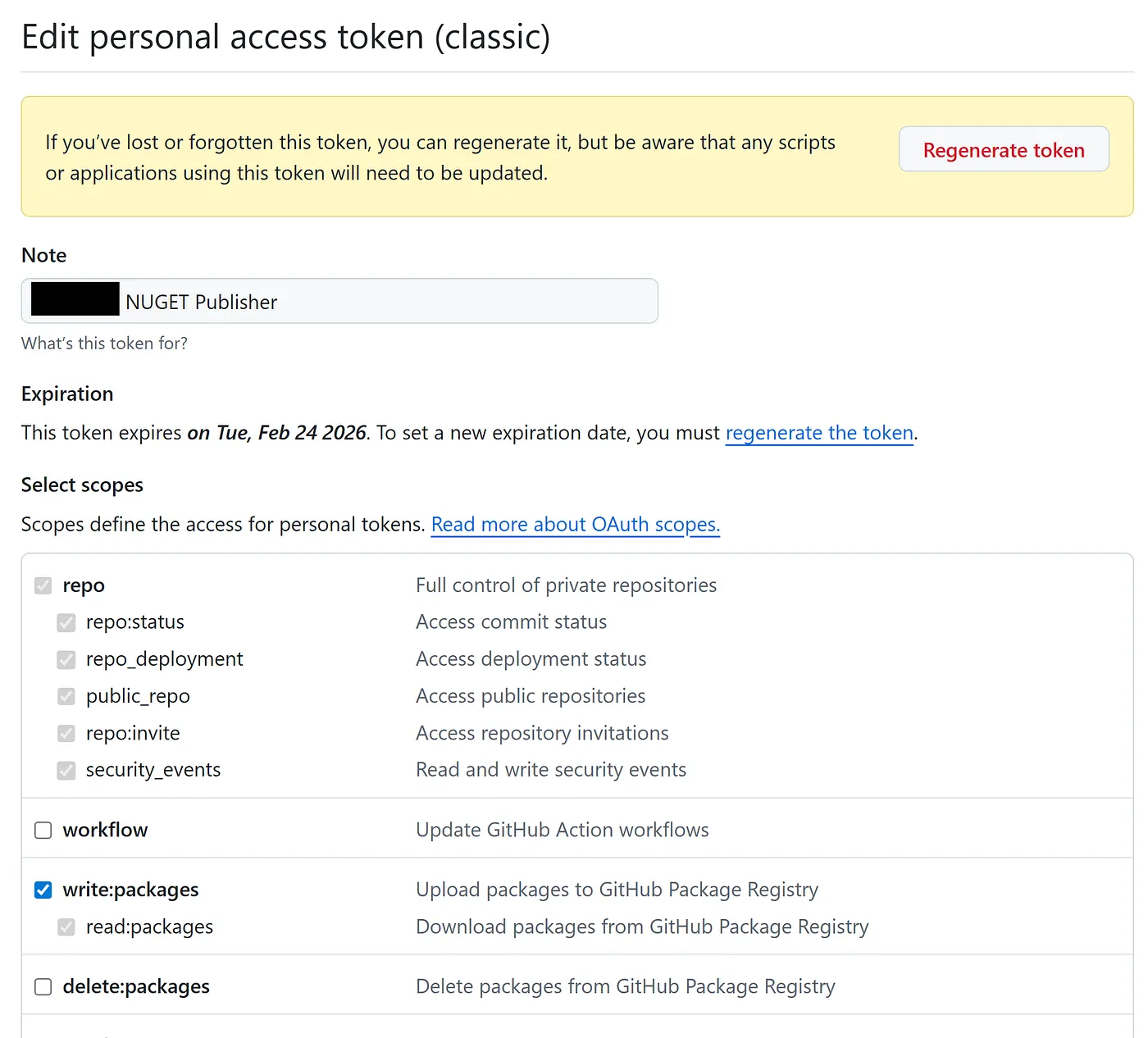The height and width of the screenshot is (1038, 1148).
Task: Enable the workflow scope checkbox
Action: click(x=43, y=831)
